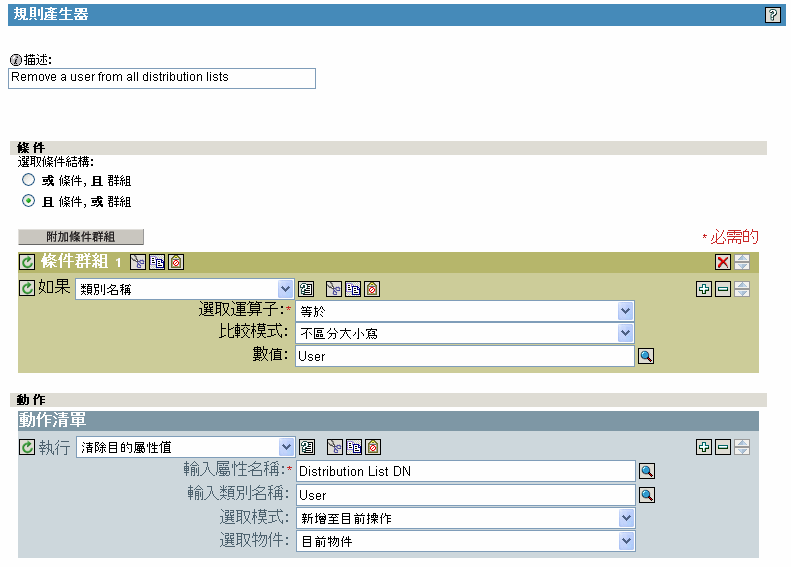Cut 條件群組 1 with scissors icon

pos(138,262)
